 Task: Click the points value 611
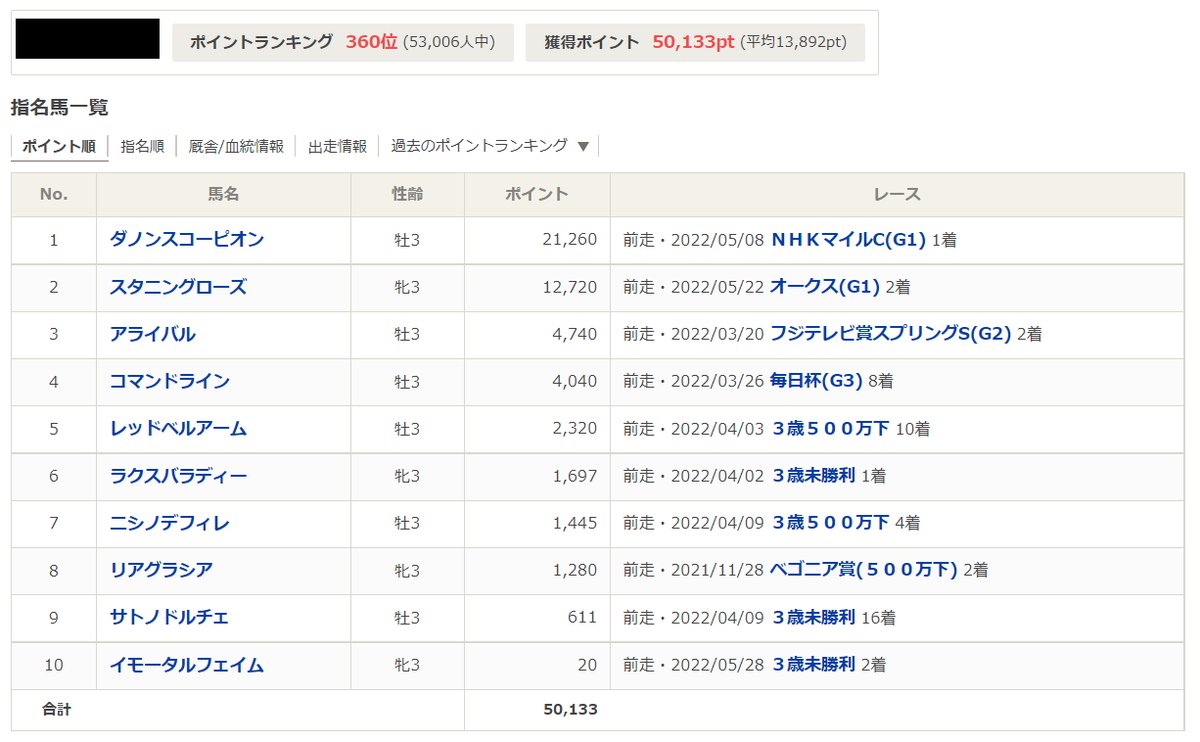click(582, 617)
